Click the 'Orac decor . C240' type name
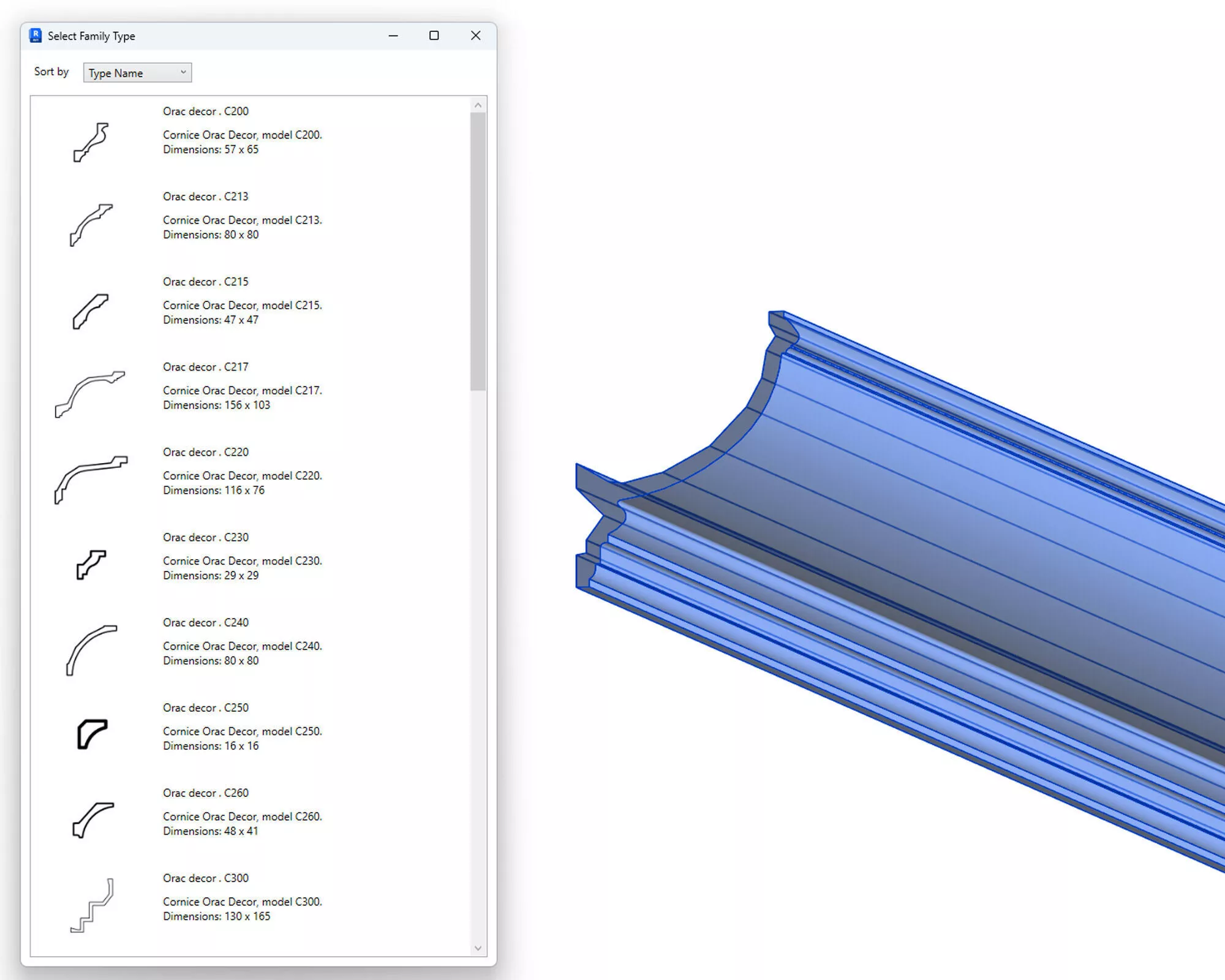The image size is (1225, 980). click(206, 622)
